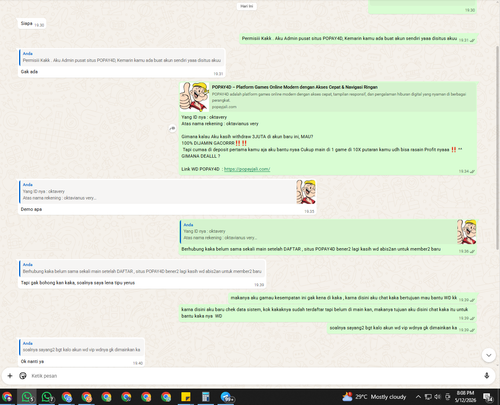Screen dimensions: 500x405
Task: Select the 'Ok nanti ya' message text
Action: 32,361
